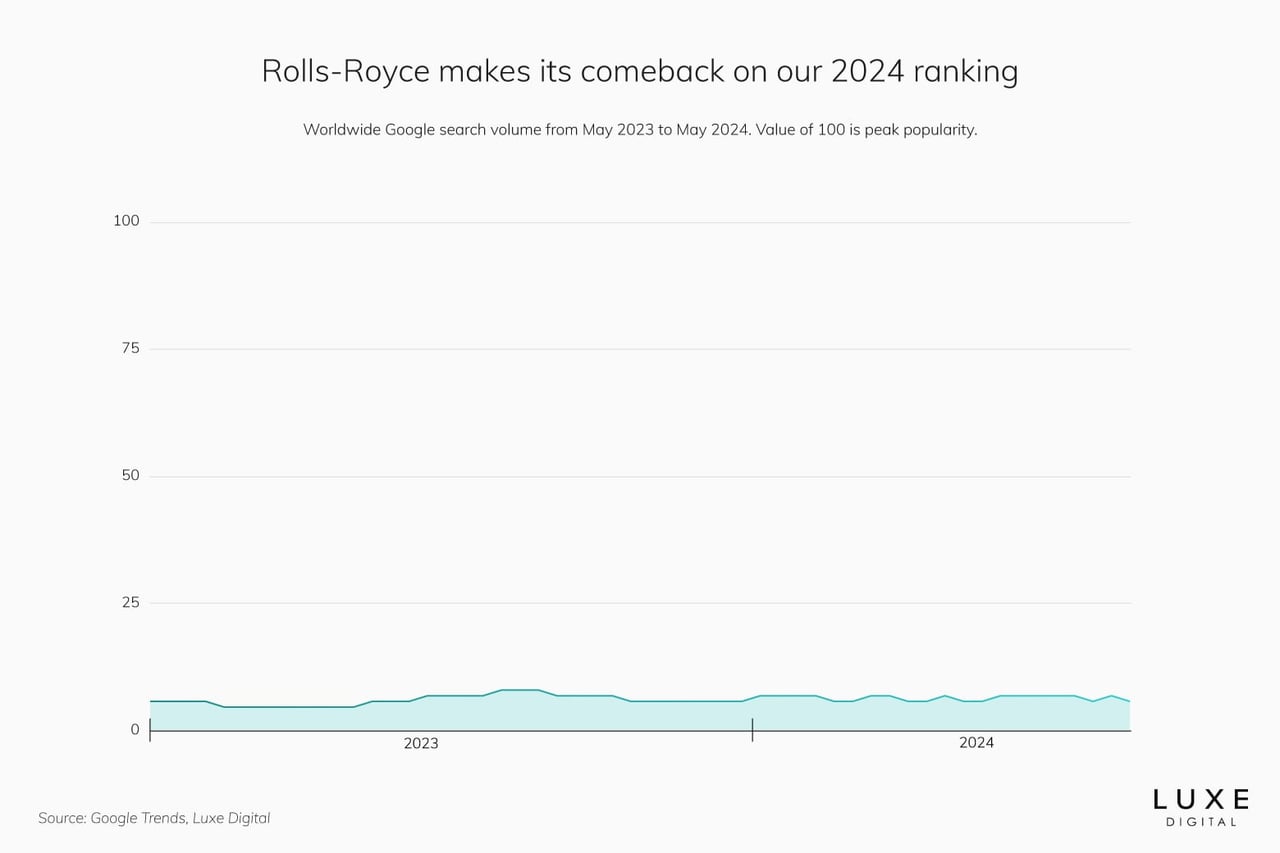Select the subtitle about worldwide Google search volume
1280x853 pixels.
(640, 130)
